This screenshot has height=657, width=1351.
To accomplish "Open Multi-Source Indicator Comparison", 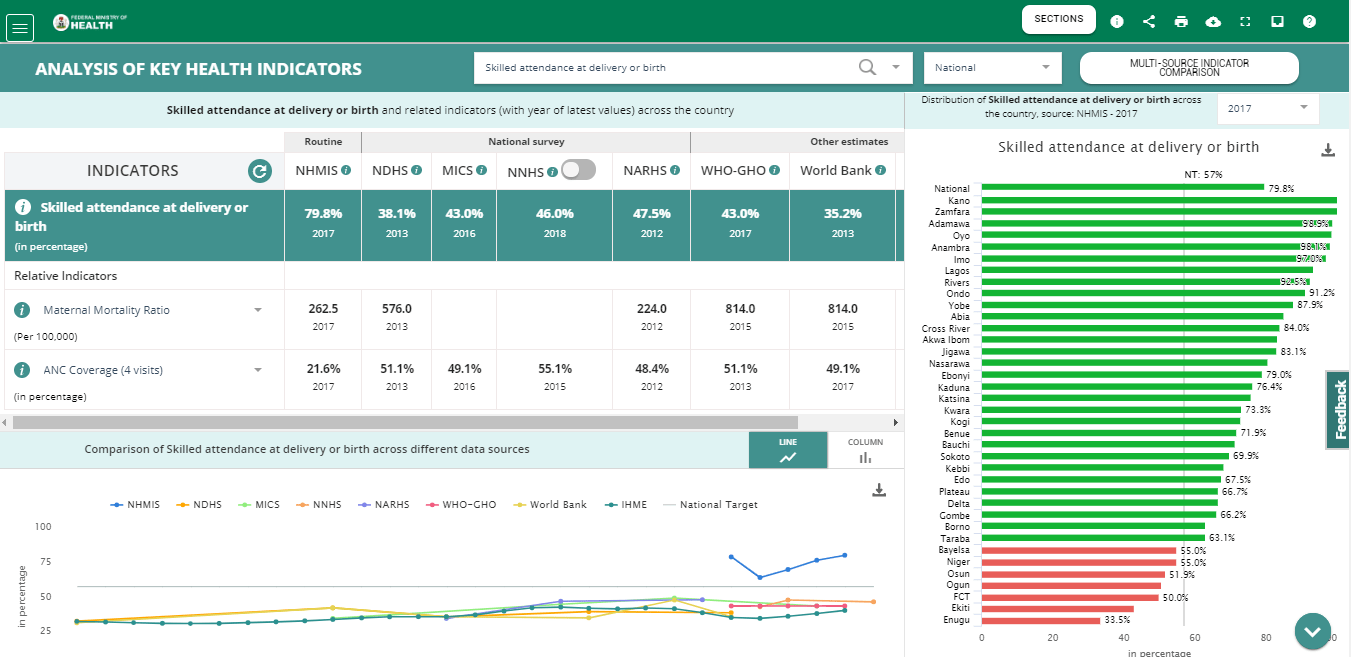I will click(x=1189, y=68).
